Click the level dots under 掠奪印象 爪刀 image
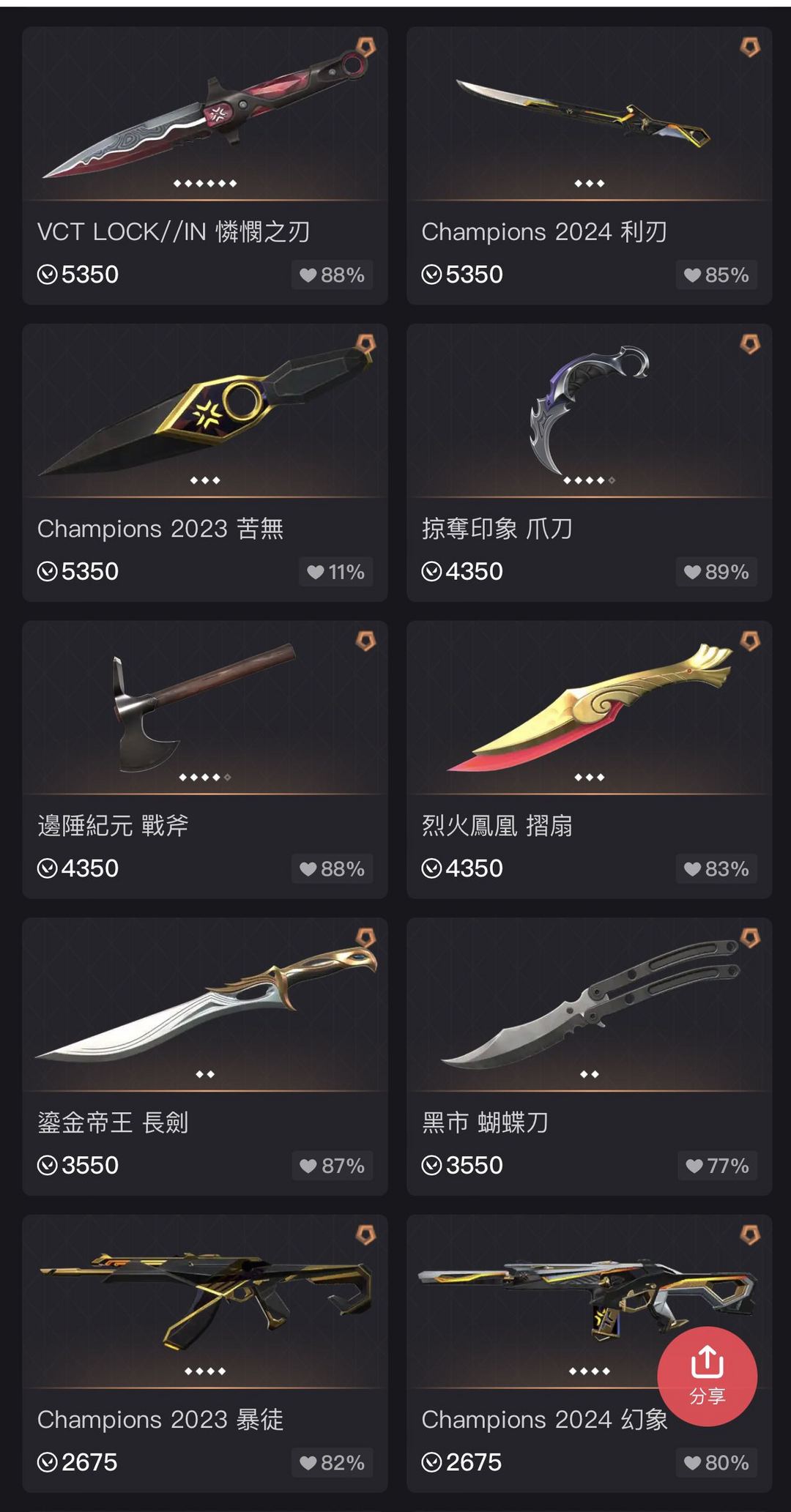The width and height of the screenshot is (791, 1512). [x=590, y=480]
